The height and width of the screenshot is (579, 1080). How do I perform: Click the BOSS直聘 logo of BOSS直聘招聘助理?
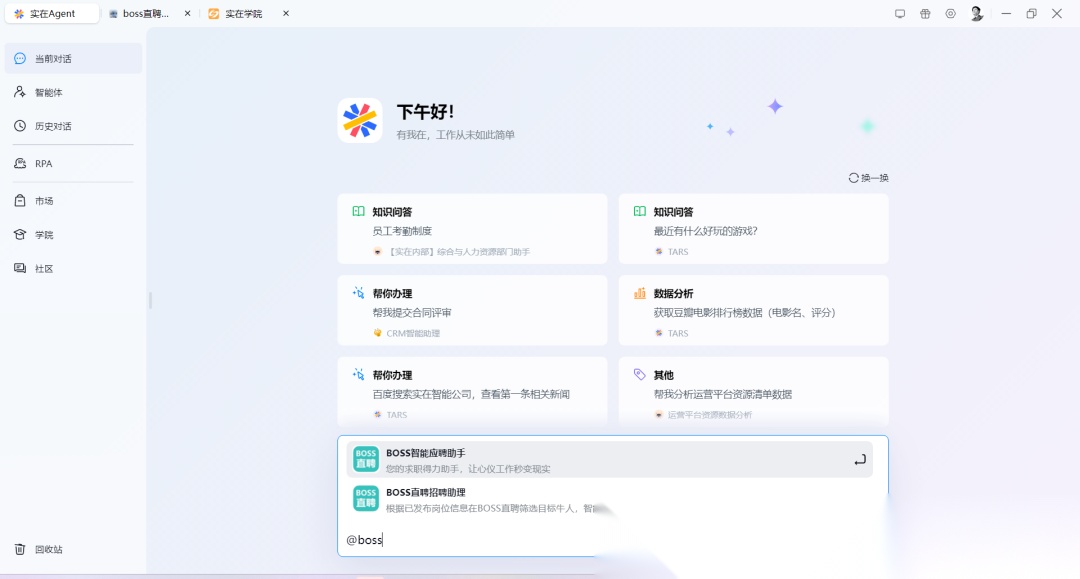[366, 498]
